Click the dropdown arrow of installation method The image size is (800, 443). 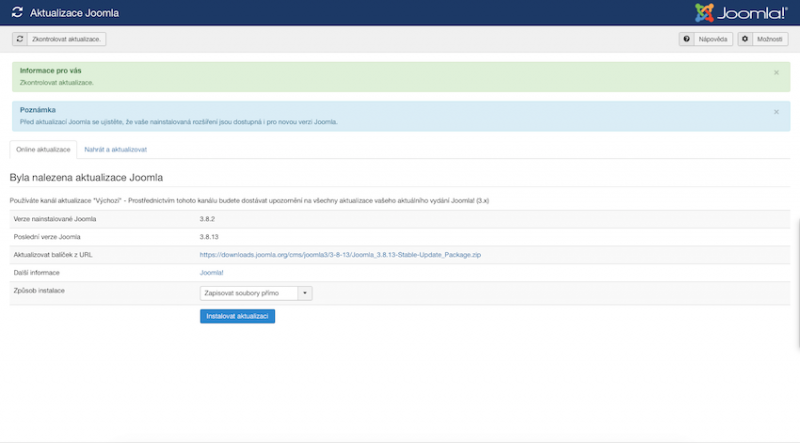(x=305, y=293)
